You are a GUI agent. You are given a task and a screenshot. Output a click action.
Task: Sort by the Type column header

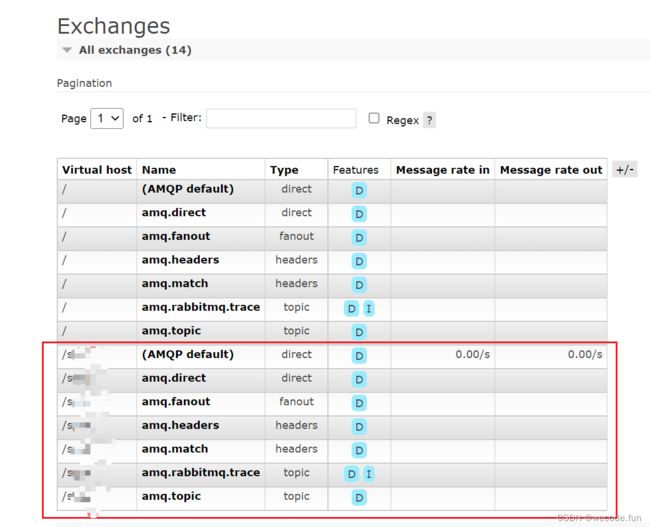(x=284, y=170)
